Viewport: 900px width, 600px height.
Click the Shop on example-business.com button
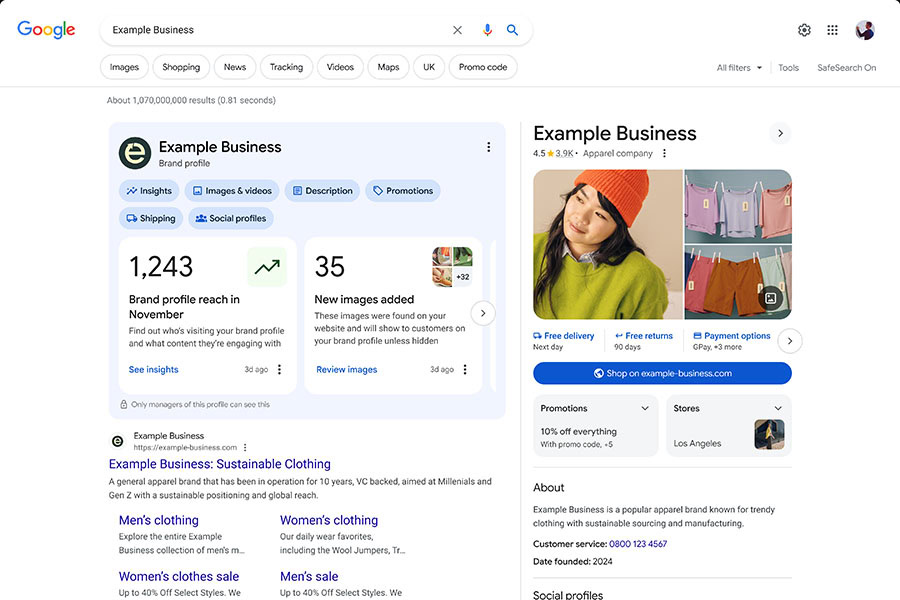[x=662, y=373]
